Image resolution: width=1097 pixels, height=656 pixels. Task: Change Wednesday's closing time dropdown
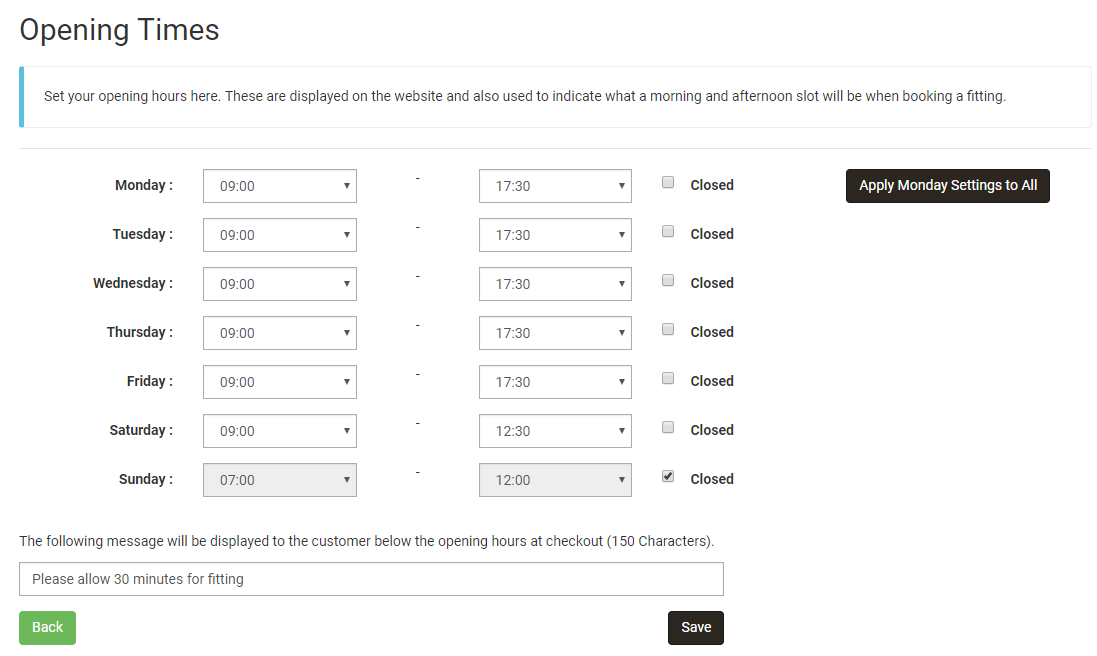click(x=555, y=284)
